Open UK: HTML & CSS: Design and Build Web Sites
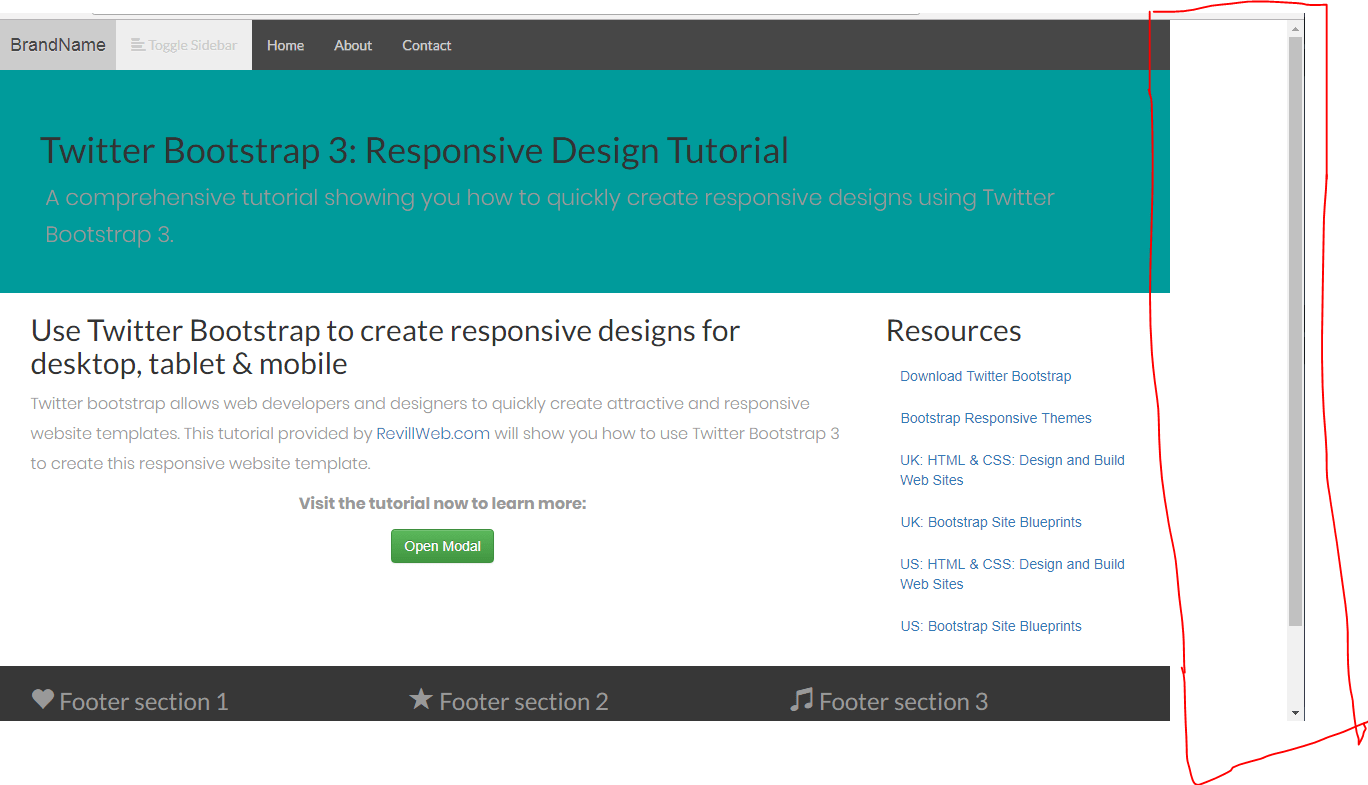 point(1012,470)
